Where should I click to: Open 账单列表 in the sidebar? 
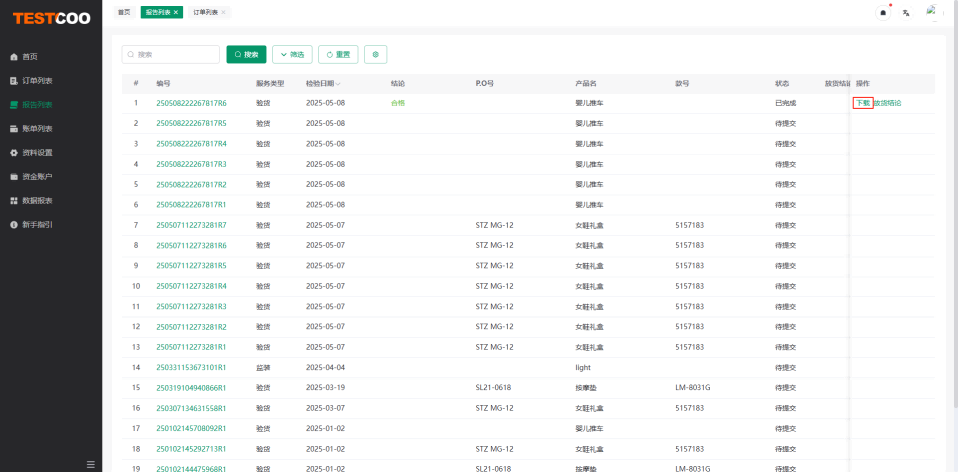pyautogui.click(x=37, y=128)
